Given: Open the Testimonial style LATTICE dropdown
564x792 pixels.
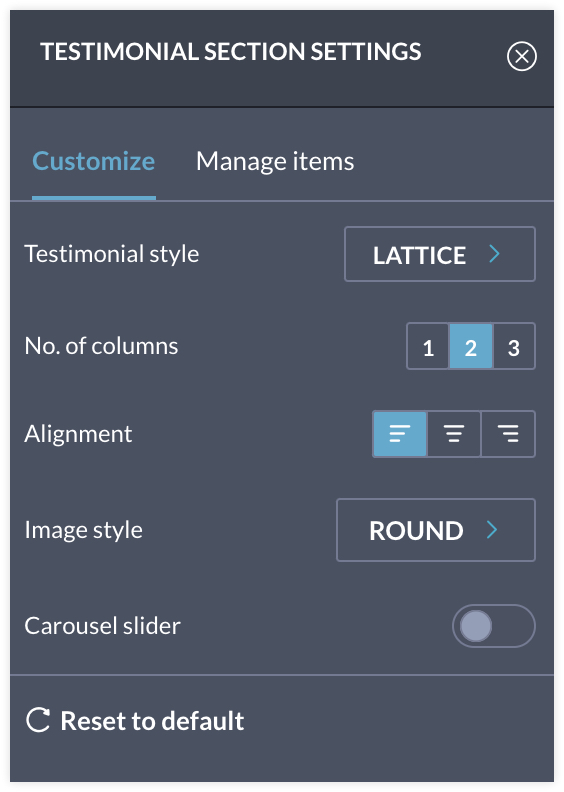Looking at the screenshot, I should (440, 254).
